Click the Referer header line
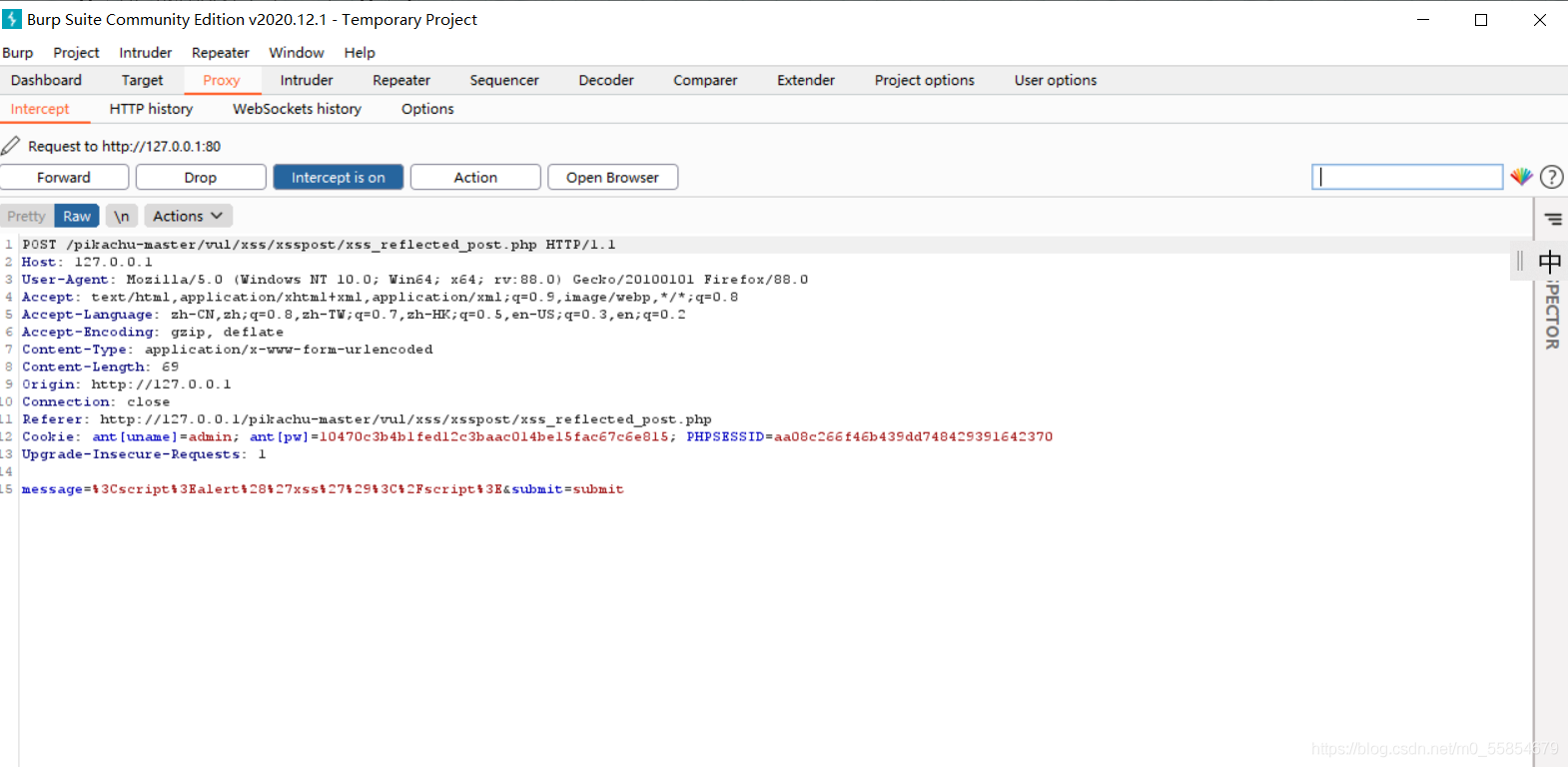The height and width of the screenshot is (767, 1568). tap(367, 419)
